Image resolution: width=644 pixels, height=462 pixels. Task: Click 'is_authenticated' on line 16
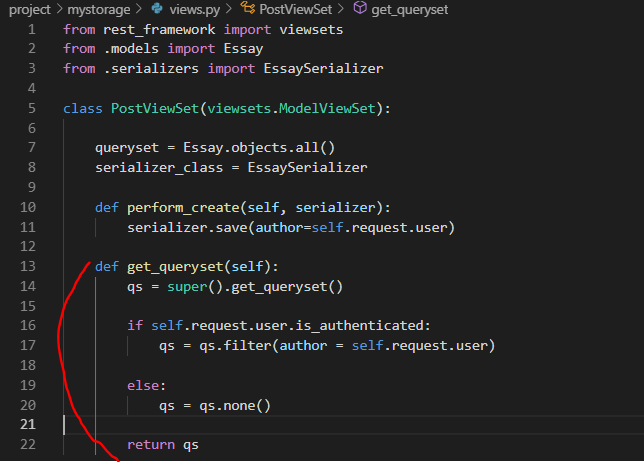(x=359, y=326)
